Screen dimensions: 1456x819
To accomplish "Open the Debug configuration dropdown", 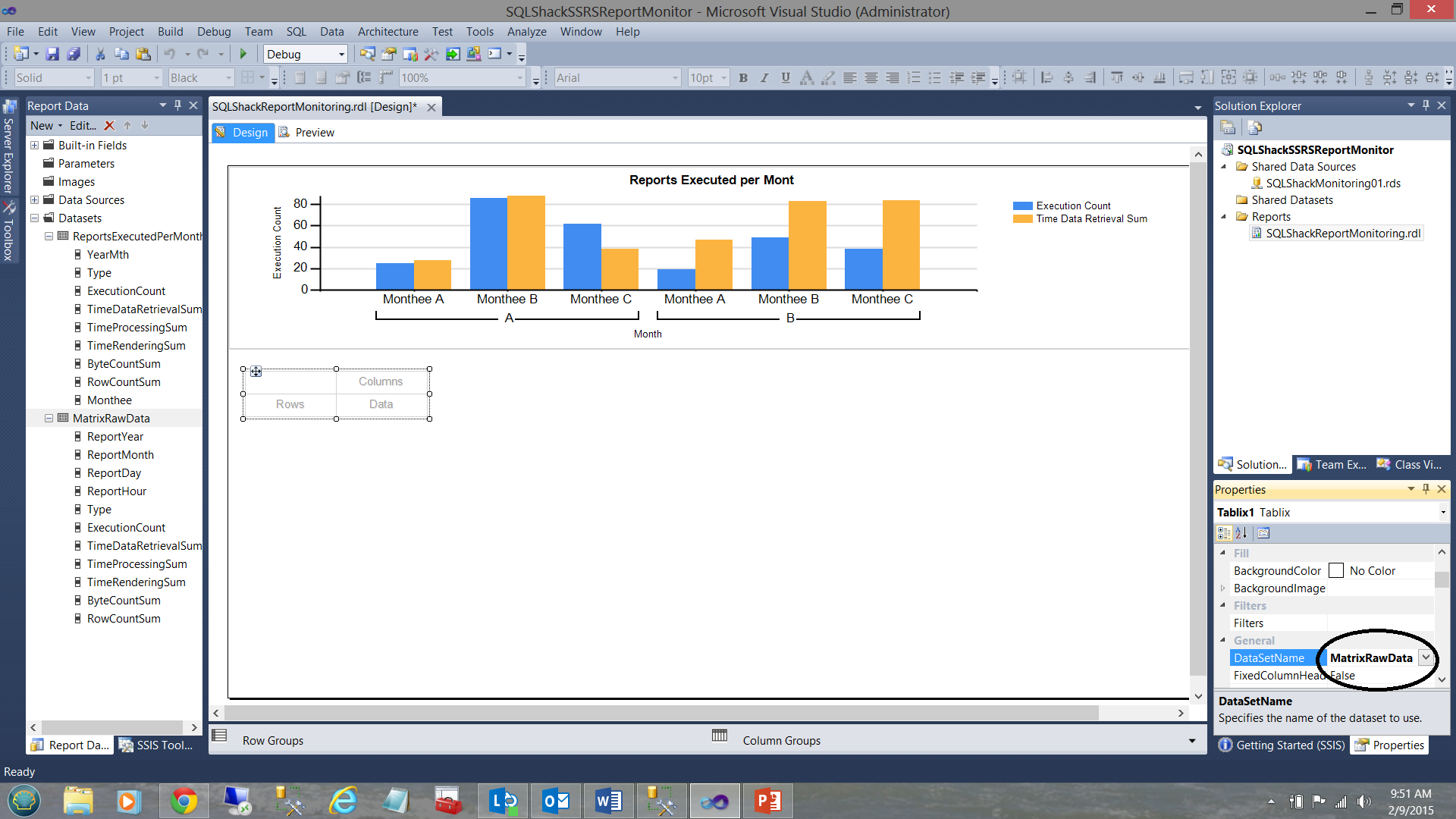I will click(x=341, y=54).
